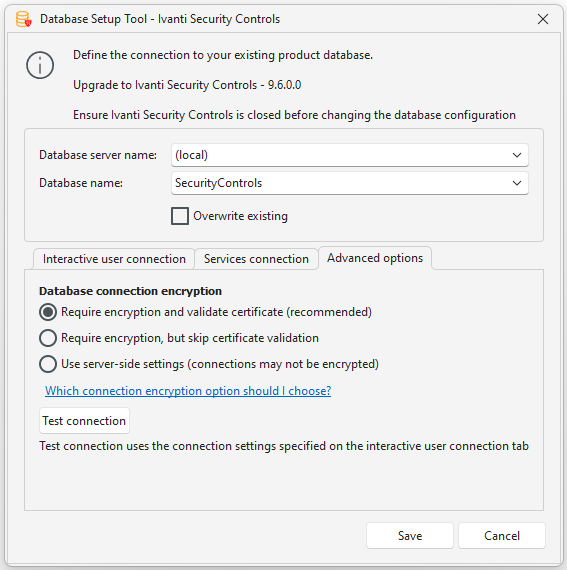Enable the Overwrite existing checkbox
This screenshot has height=570, width=567.
pyautogui.click(x=180, y=216)
